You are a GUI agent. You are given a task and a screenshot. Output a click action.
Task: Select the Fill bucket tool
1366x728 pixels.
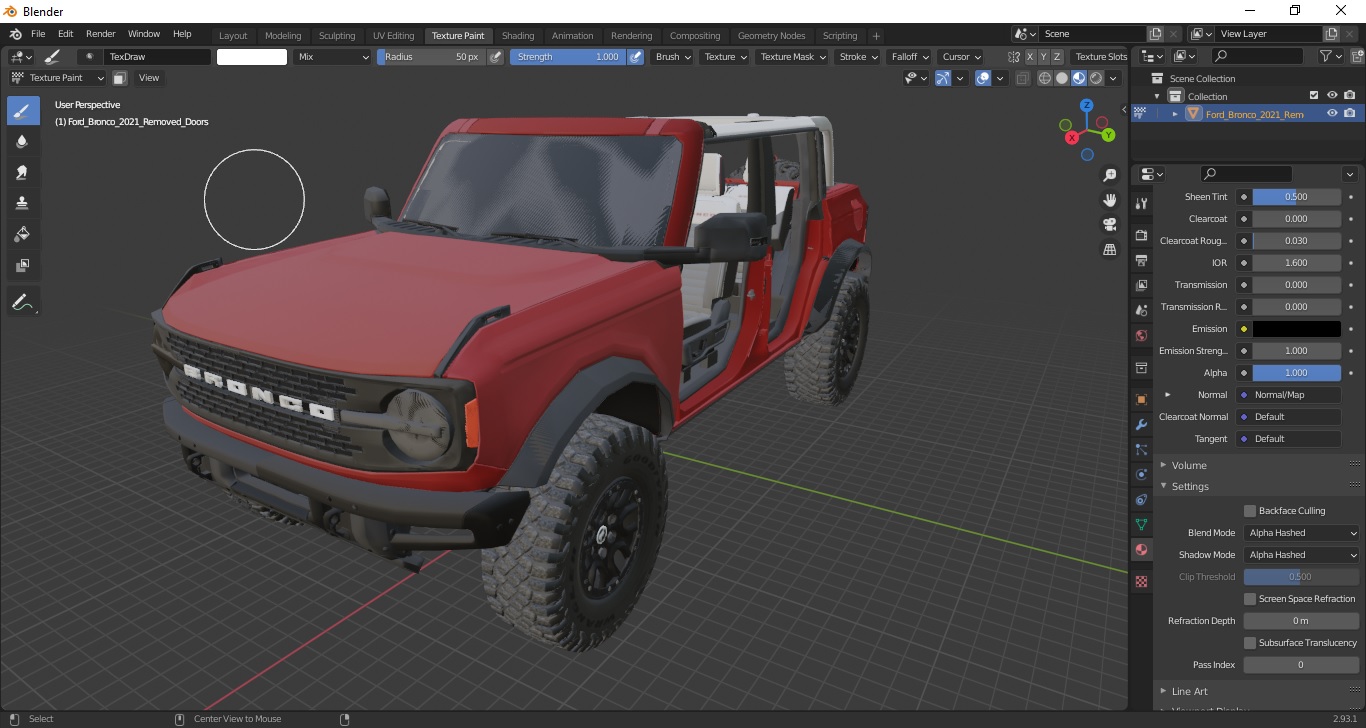click(x=22, y=234)
